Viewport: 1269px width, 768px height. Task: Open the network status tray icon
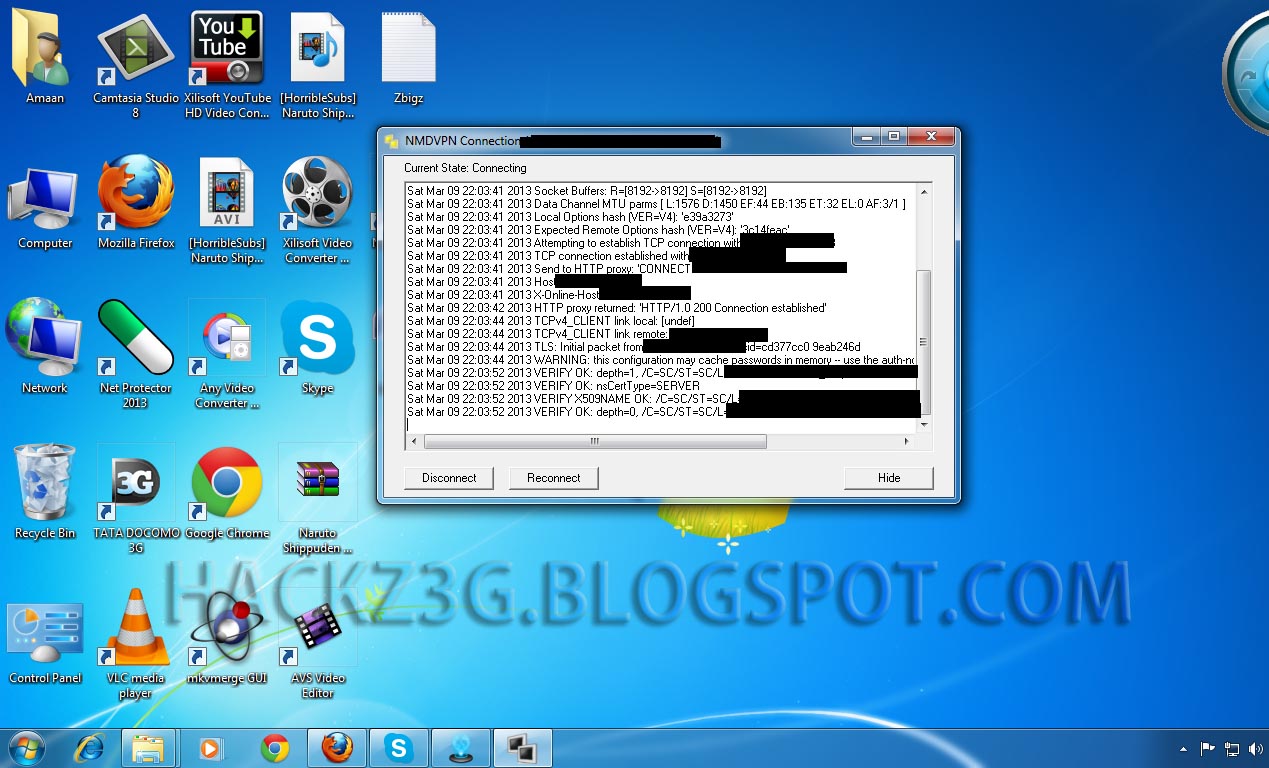pos(1231,748)
